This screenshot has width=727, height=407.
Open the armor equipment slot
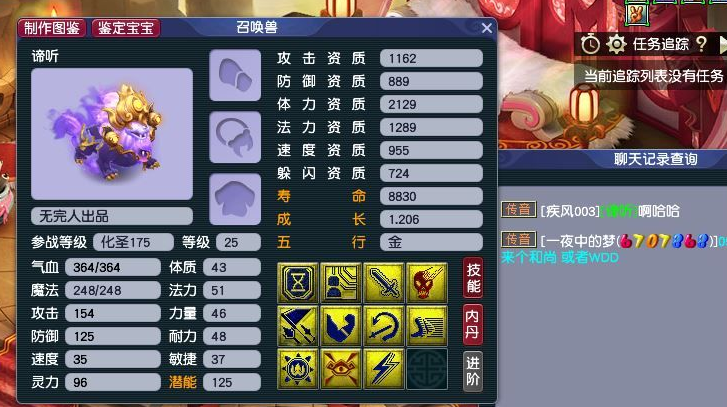click(235, 199)
